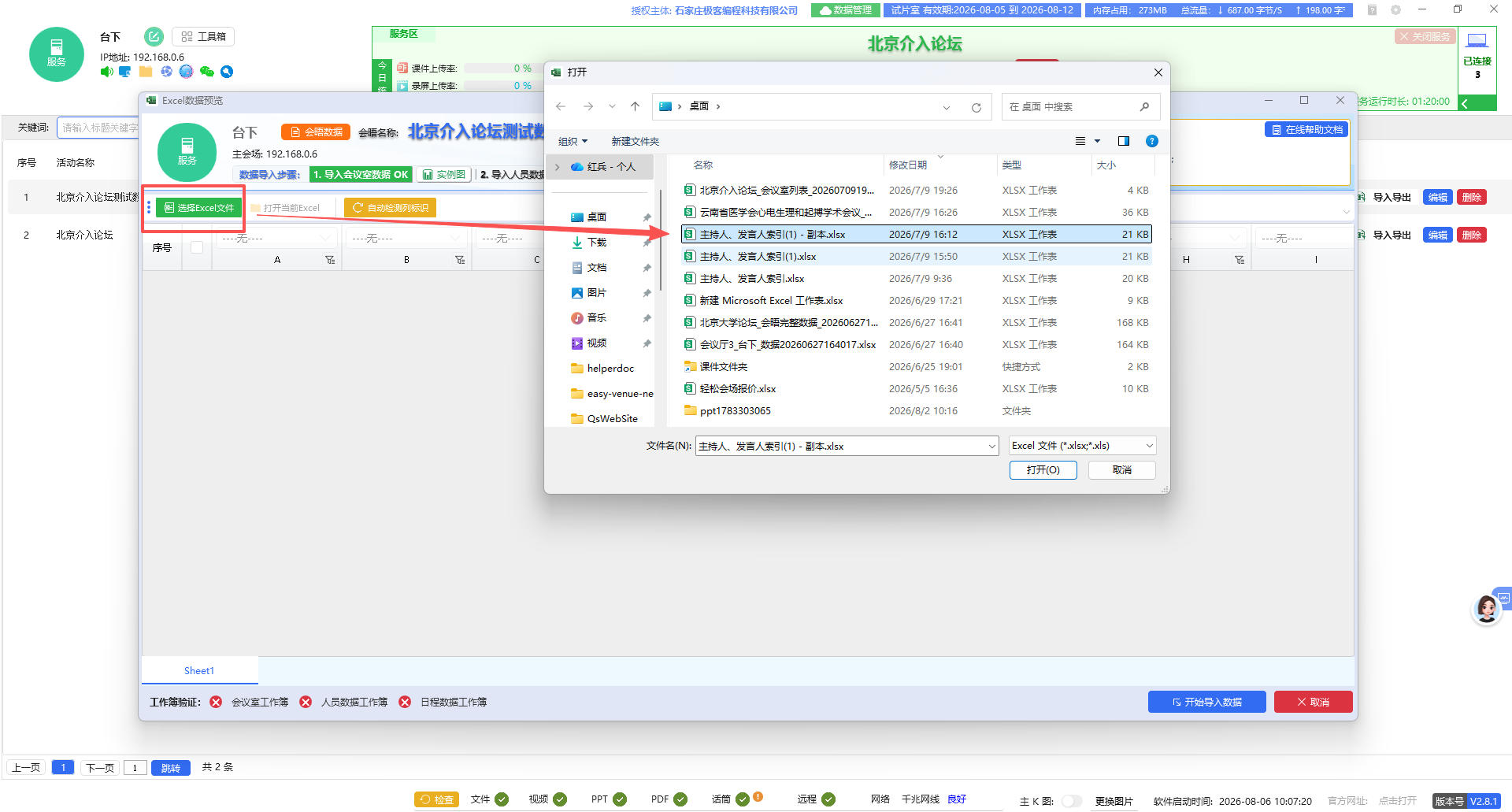Click the WeChat icon under IP address

(206, 72)
